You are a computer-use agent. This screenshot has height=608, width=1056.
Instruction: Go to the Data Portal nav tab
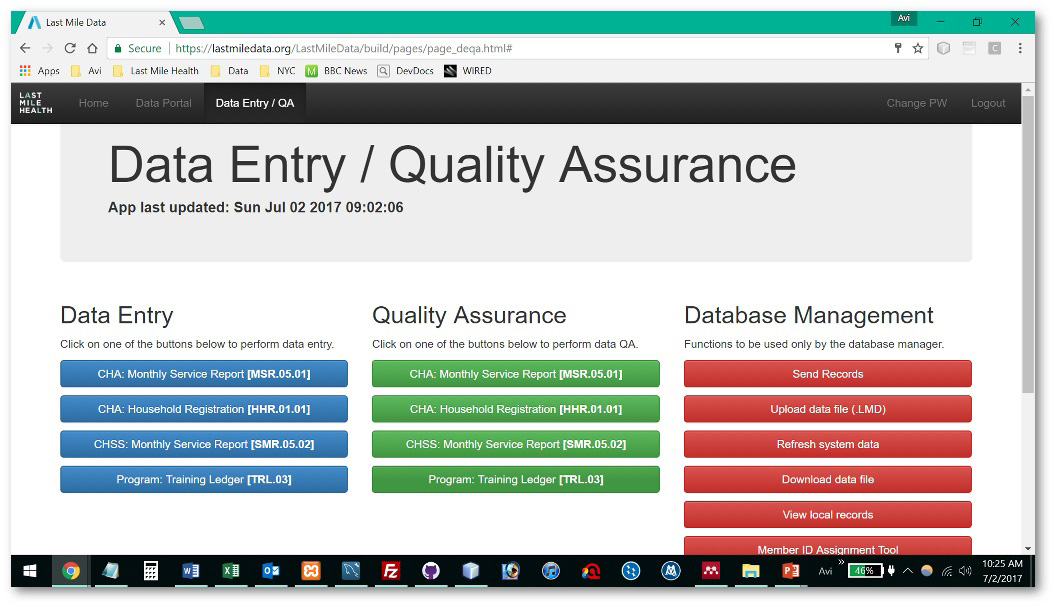(x=163, y=103)
